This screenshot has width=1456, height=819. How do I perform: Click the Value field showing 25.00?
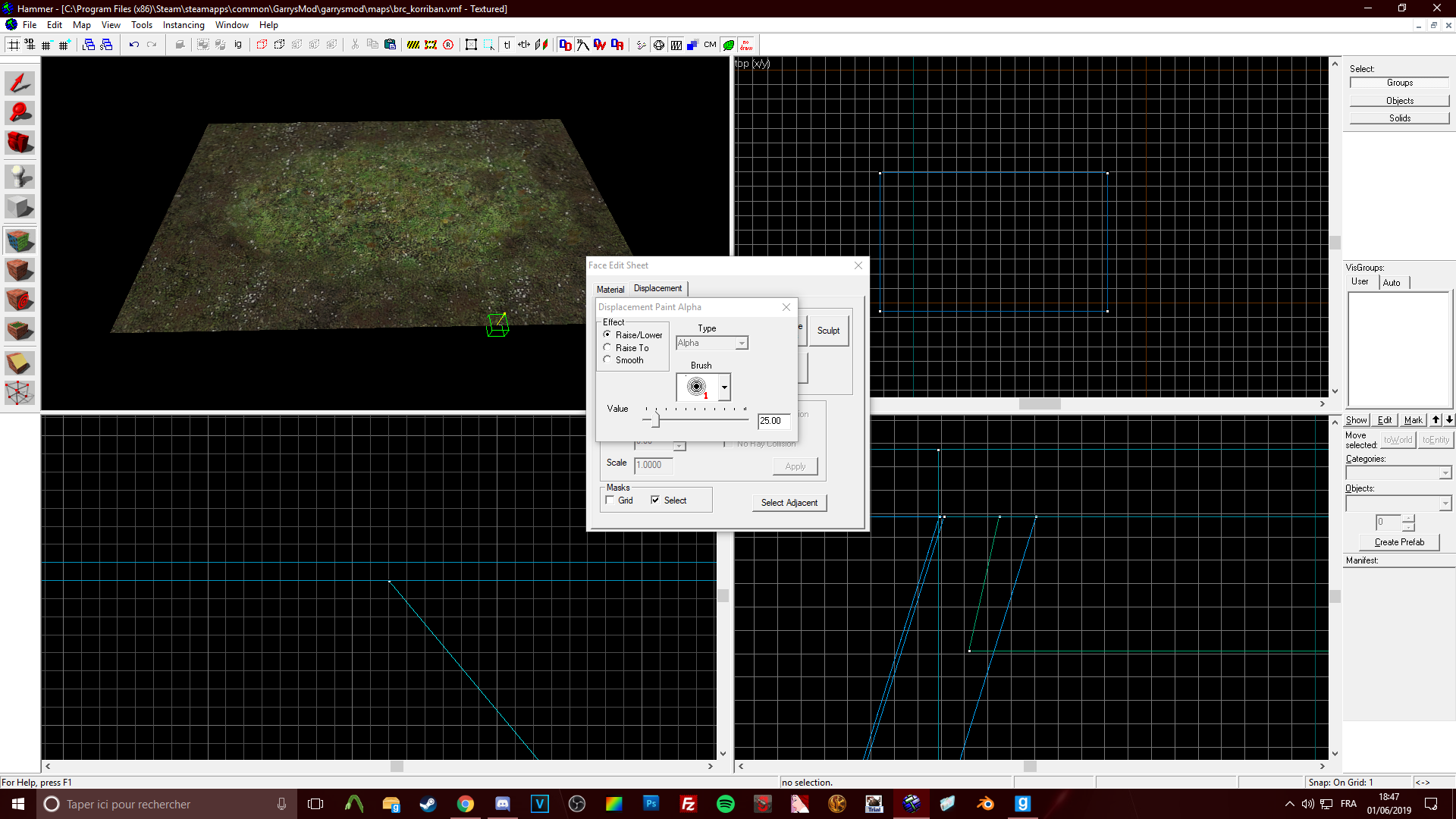click(x=773, y=421)
